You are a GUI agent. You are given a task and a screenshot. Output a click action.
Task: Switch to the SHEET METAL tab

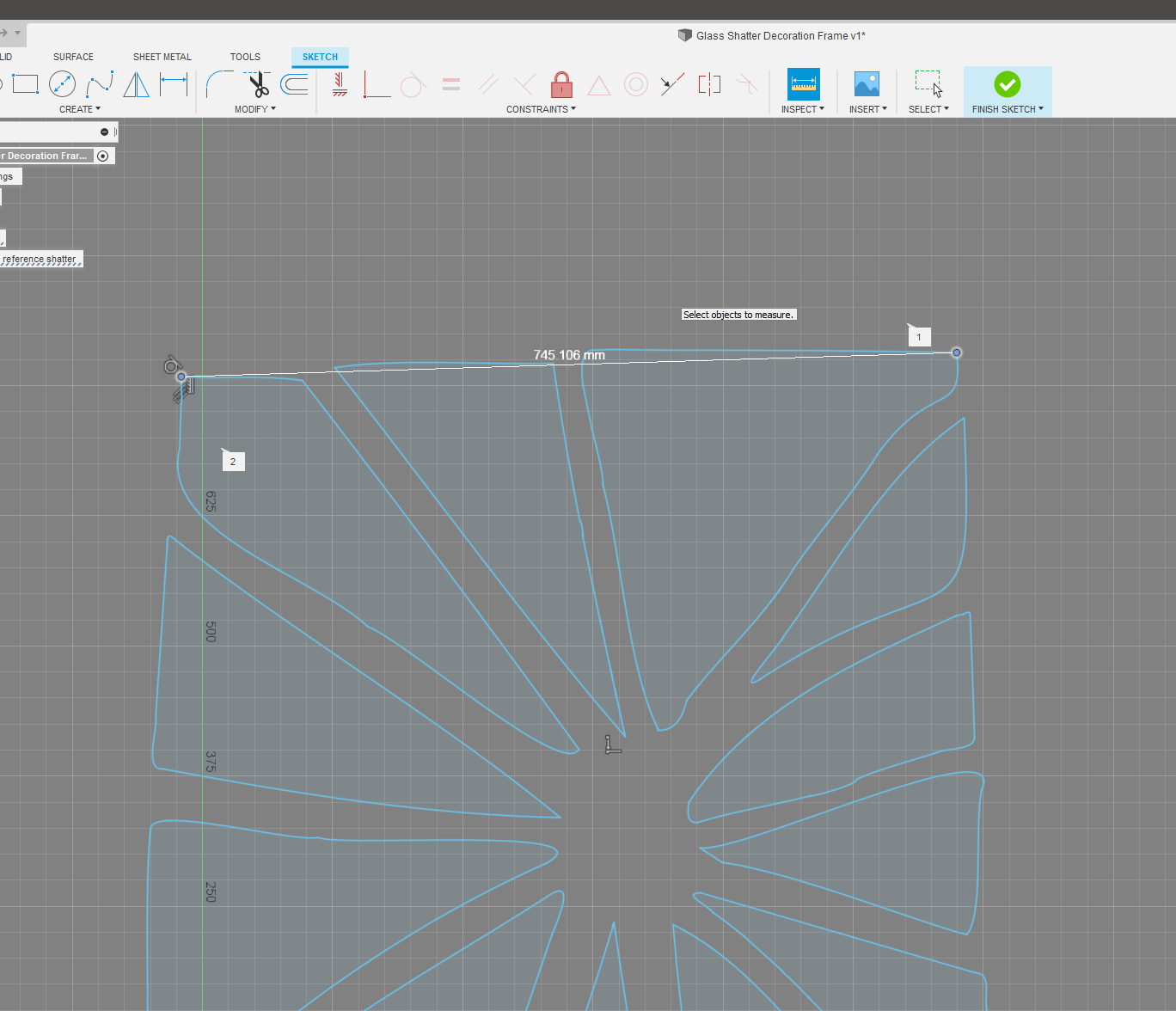pyautogui.click(x=162, y=57)
